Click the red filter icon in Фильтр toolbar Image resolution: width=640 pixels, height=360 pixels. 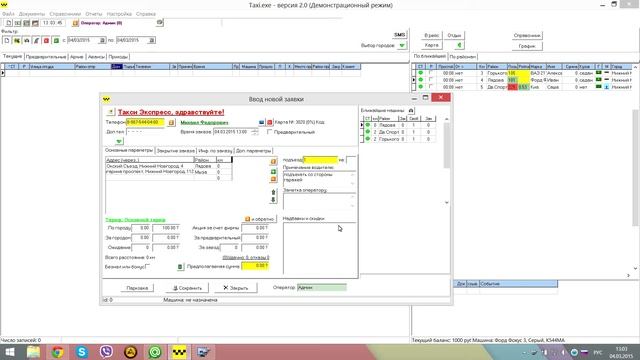pyautogui.click(x=46, y=40)
